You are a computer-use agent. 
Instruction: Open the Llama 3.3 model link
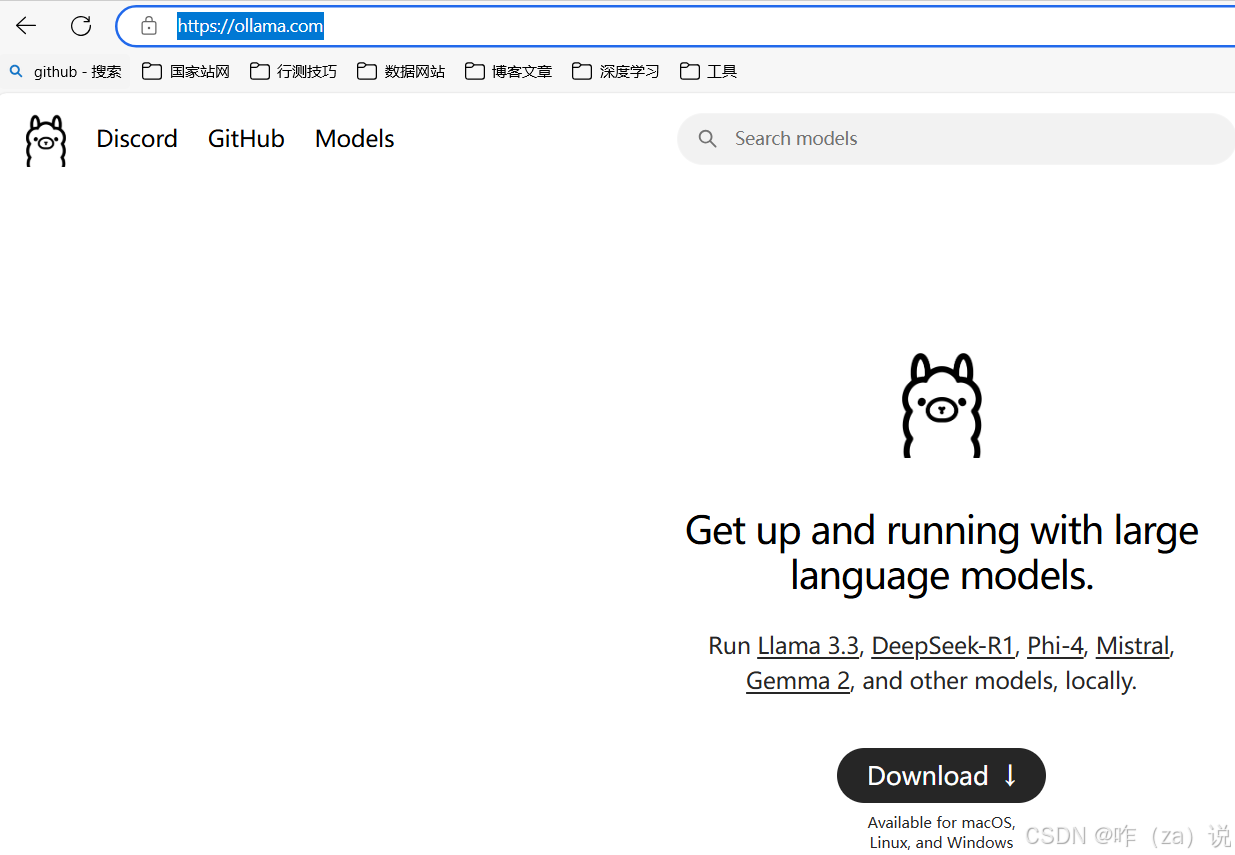pos(808,646)
